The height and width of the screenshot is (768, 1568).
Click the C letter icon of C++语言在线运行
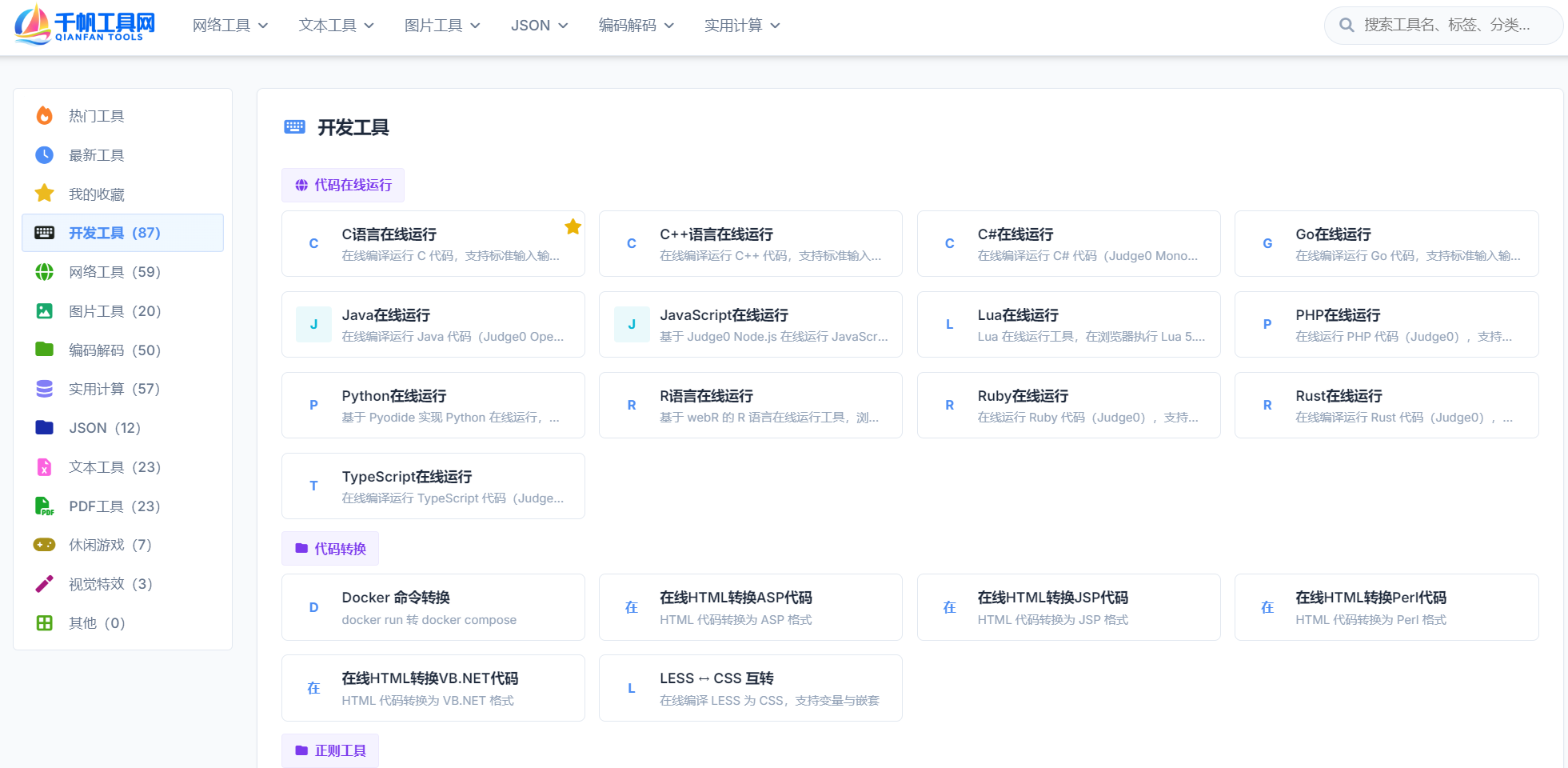(x=632, y=243)
